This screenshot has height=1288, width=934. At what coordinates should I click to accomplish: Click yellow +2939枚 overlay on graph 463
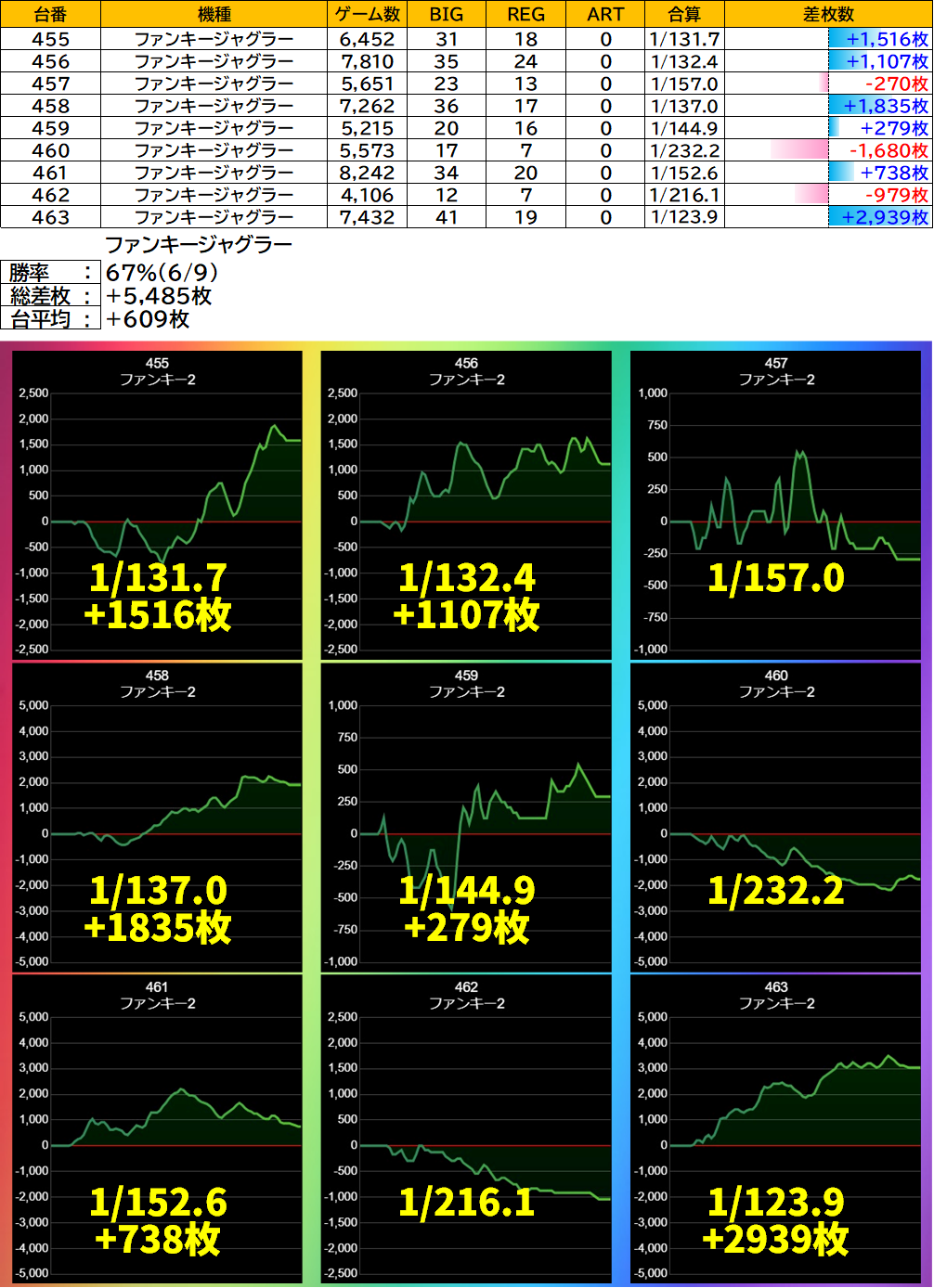coord(776,1239)
